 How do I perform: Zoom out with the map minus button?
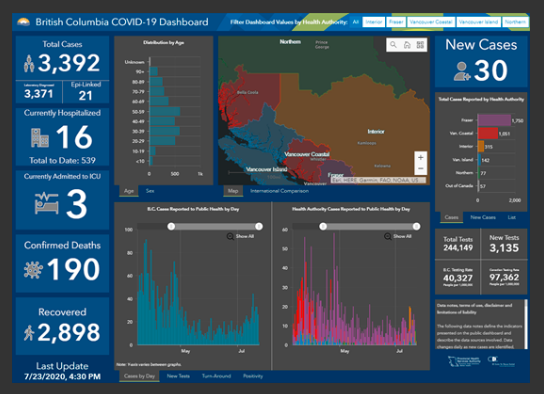(420, 169)
